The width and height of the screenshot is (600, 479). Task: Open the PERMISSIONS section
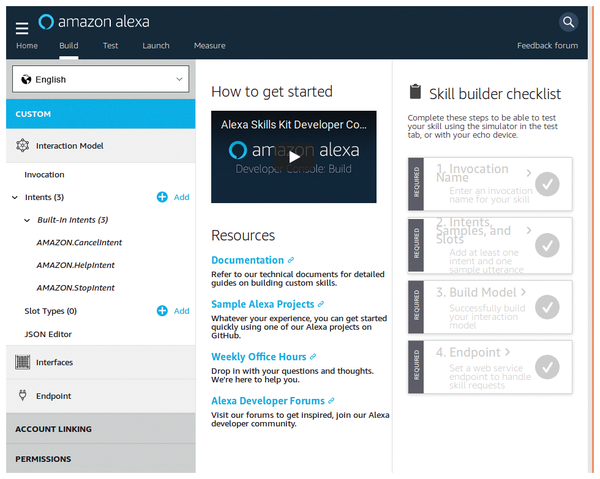[x=101, y=458]
